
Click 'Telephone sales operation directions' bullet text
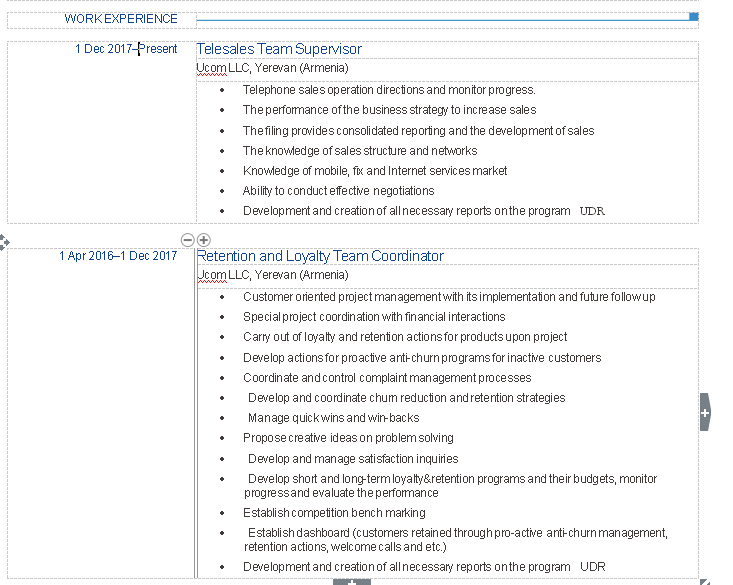388,90
